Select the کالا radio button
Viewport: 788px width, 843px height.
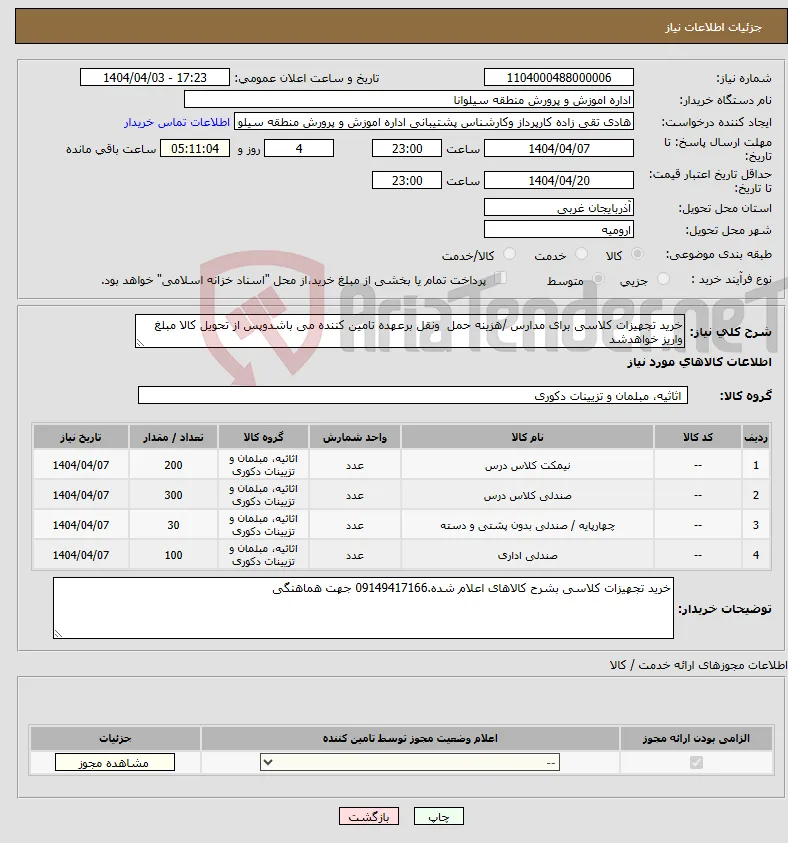[x=637, y=254]
